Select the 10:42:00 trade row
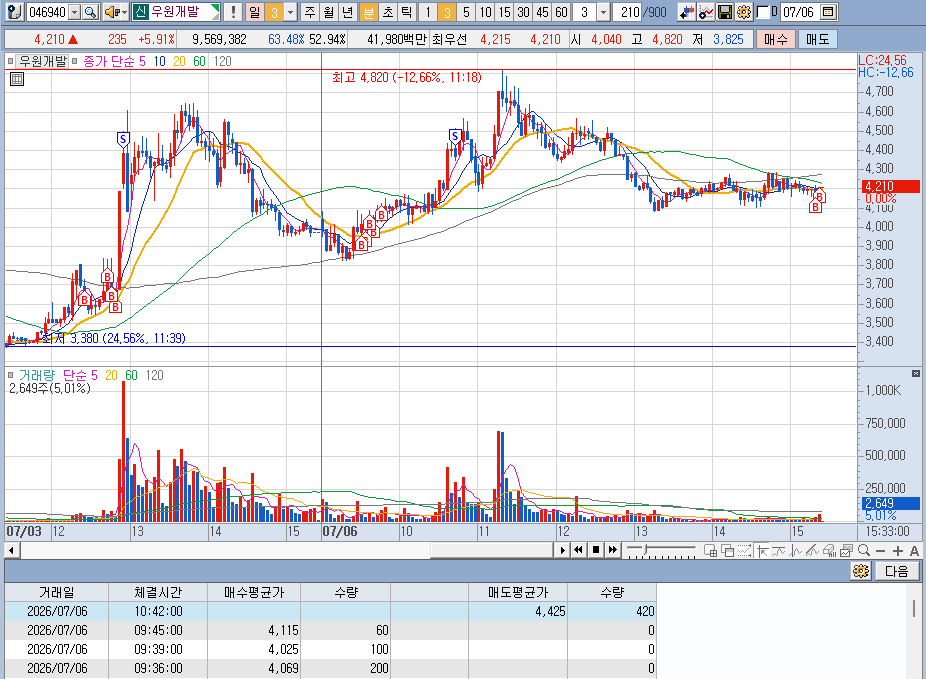Screen dimensions: 926x679 click(330, 611)
